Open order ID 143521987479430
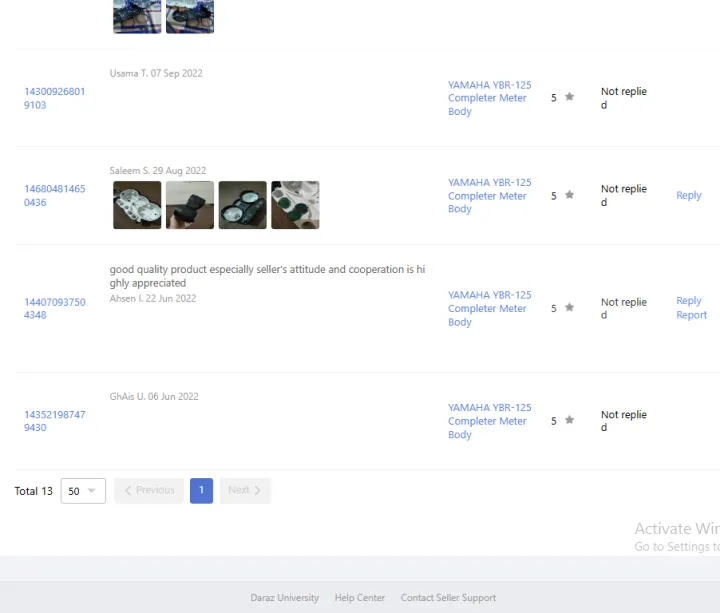 (x=55, y=421)
